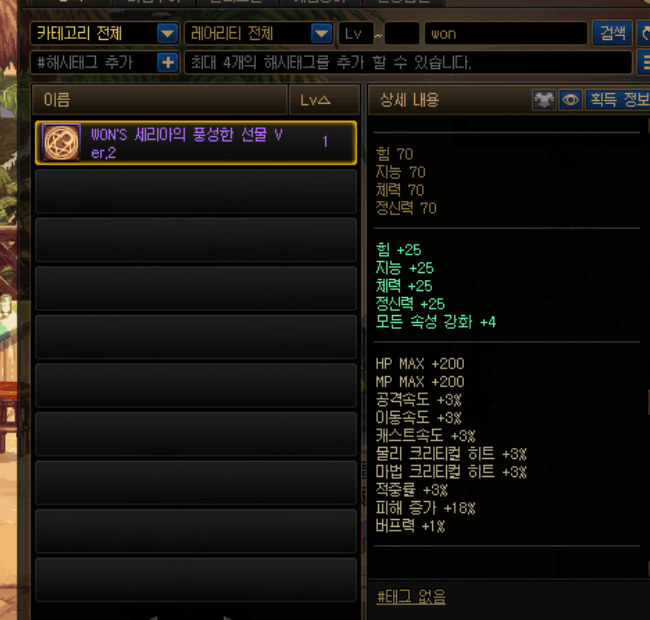This screenshot has height=620, width=650.
Task: Click the #해시태그 추가 input box
Action: pos(95,63)
